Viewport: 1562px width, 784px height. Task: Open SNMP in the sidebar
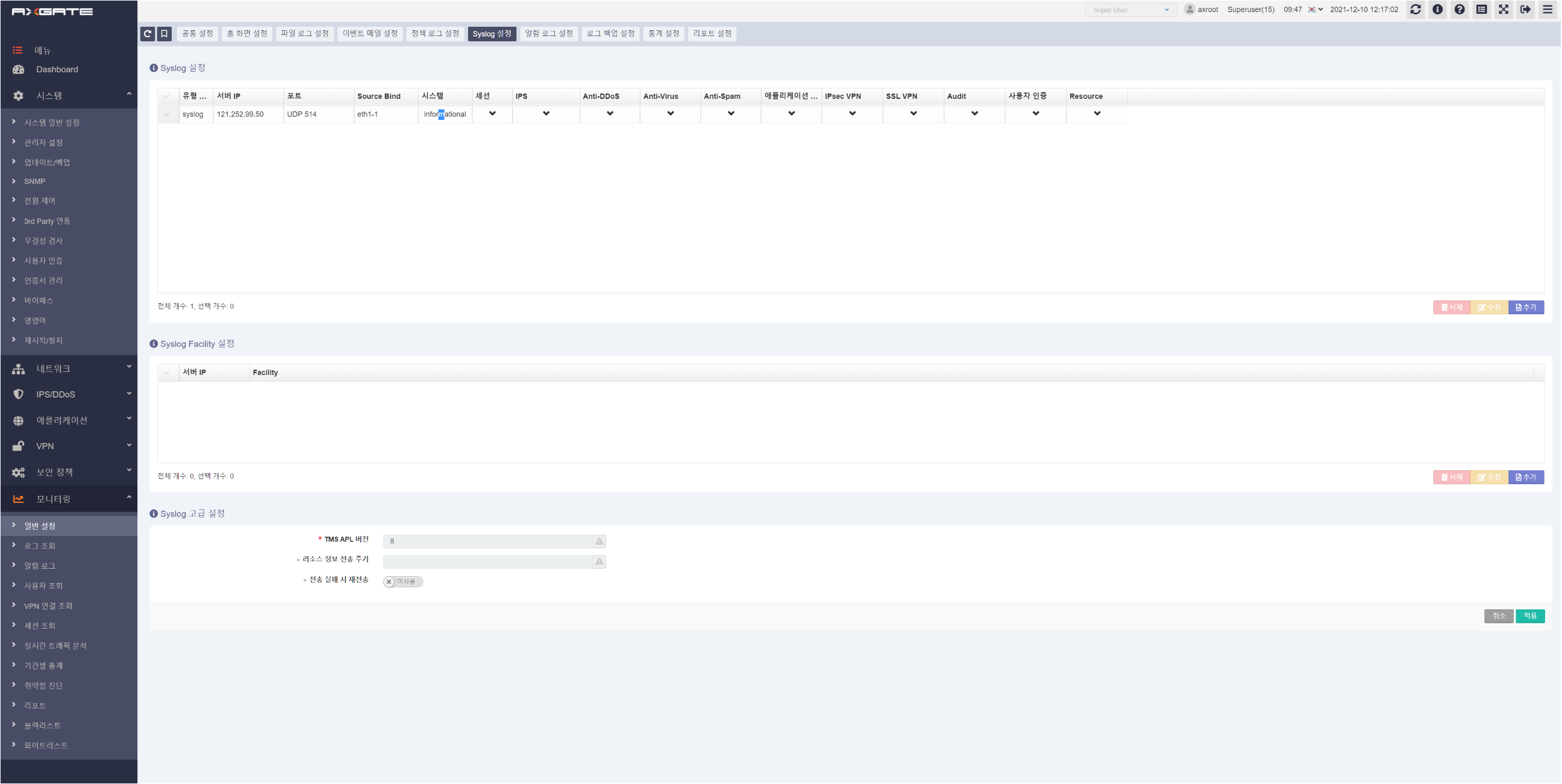pyautogui.click(x=34, y=181)
